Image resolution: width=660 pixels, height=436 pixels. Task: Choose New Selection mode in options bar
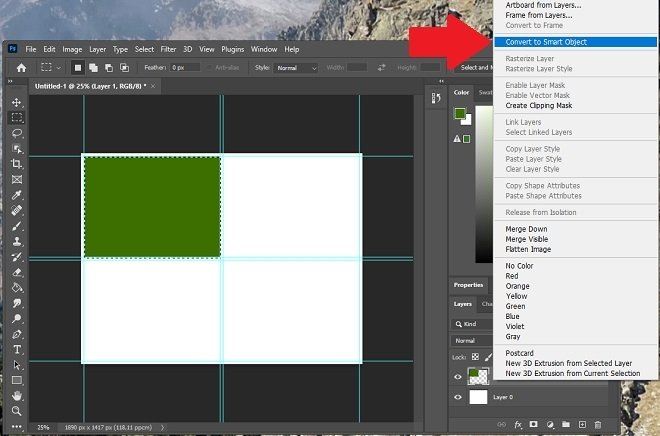(x=77, y=67)
